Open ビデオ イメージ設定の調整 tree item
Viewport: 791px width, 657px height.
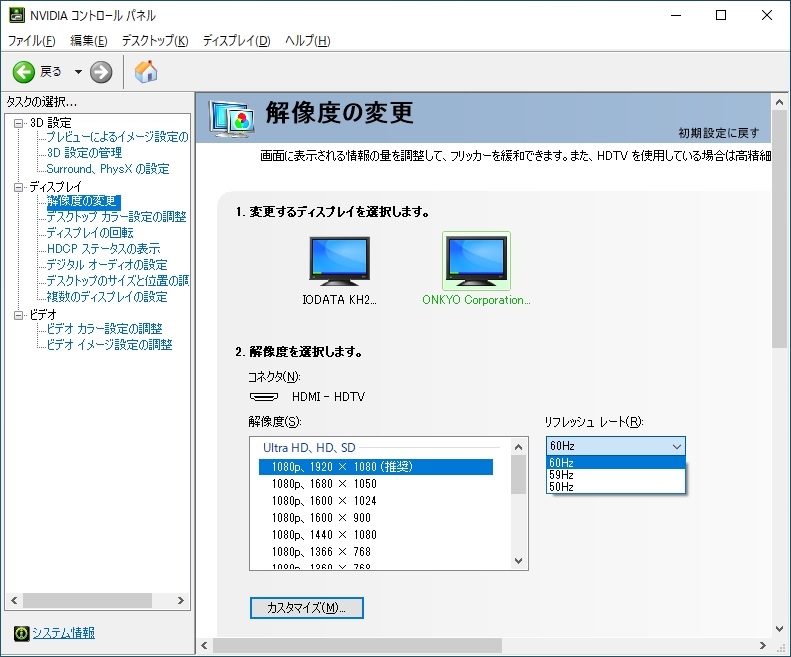point(109,345)
